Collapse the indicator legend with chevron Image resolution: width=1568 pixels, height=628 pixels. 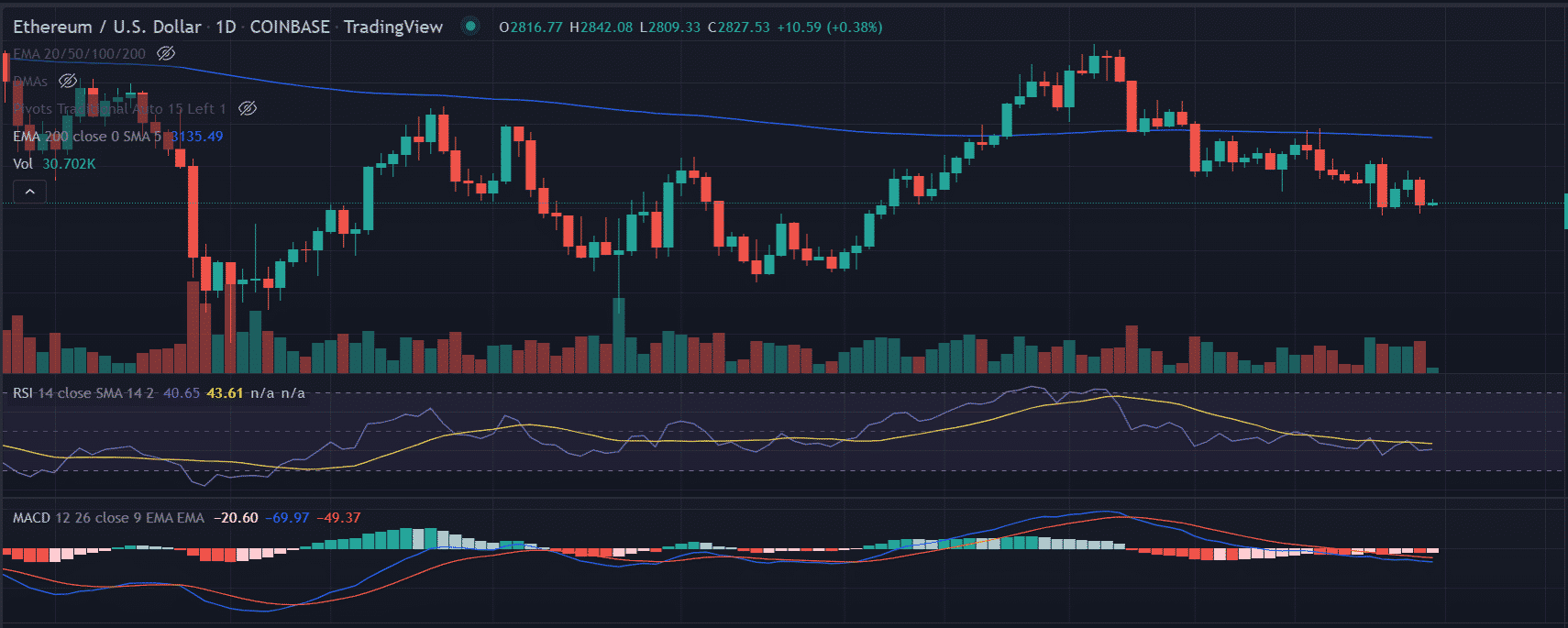point(30,192)
